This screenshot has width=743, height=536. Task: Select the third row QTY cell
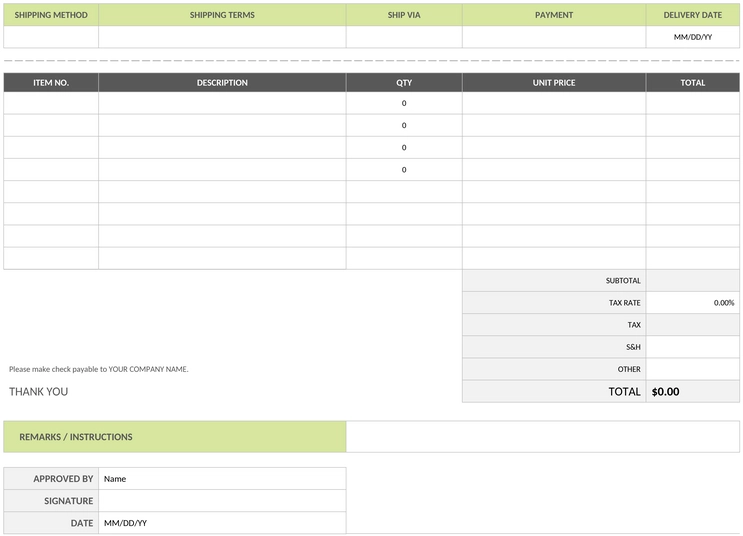pyautogui.click(x=404, y=147)
